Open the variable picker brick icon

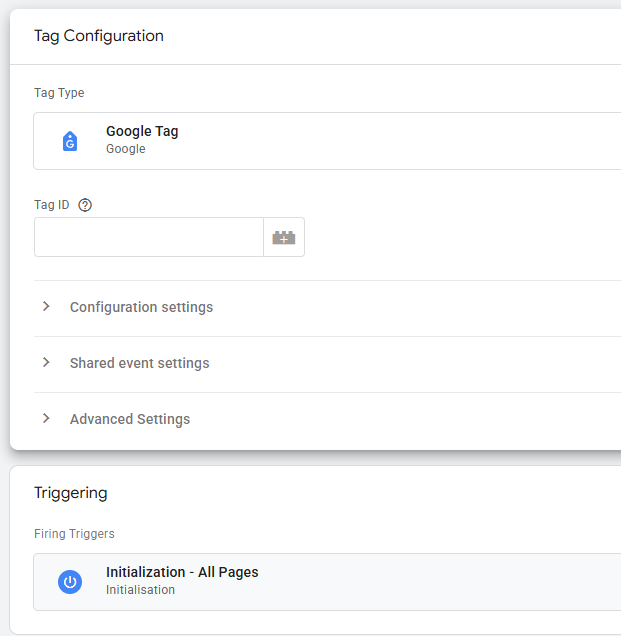pos(284,238)
